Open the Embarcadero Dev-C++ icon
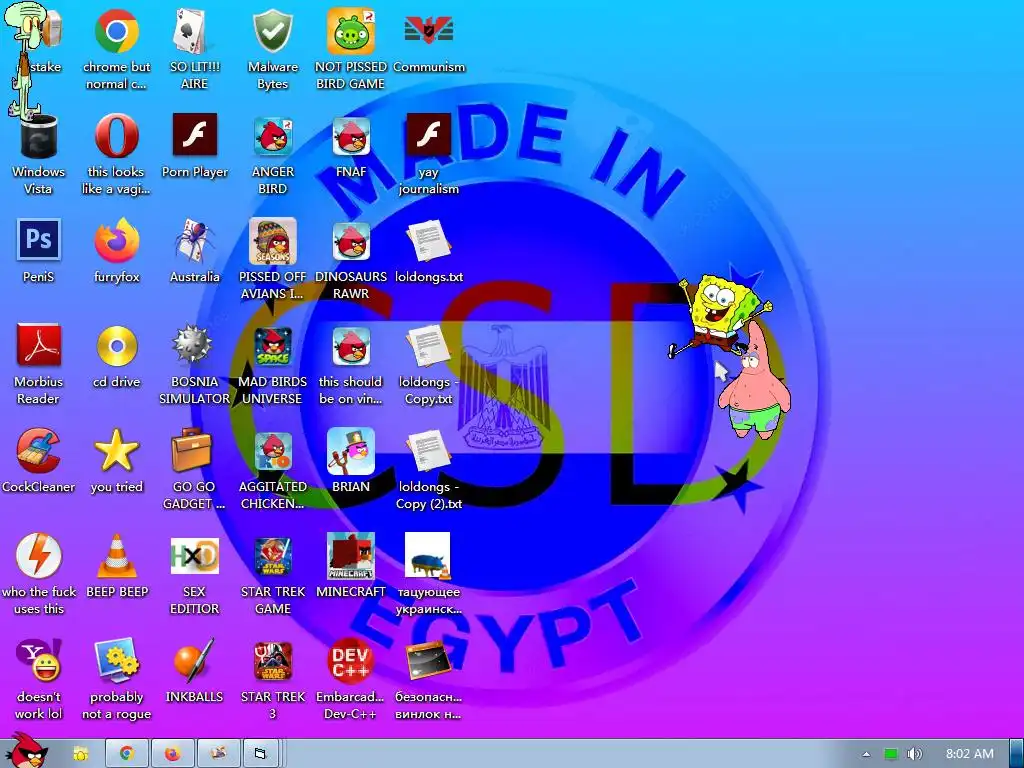 click(x=351, y=660)
